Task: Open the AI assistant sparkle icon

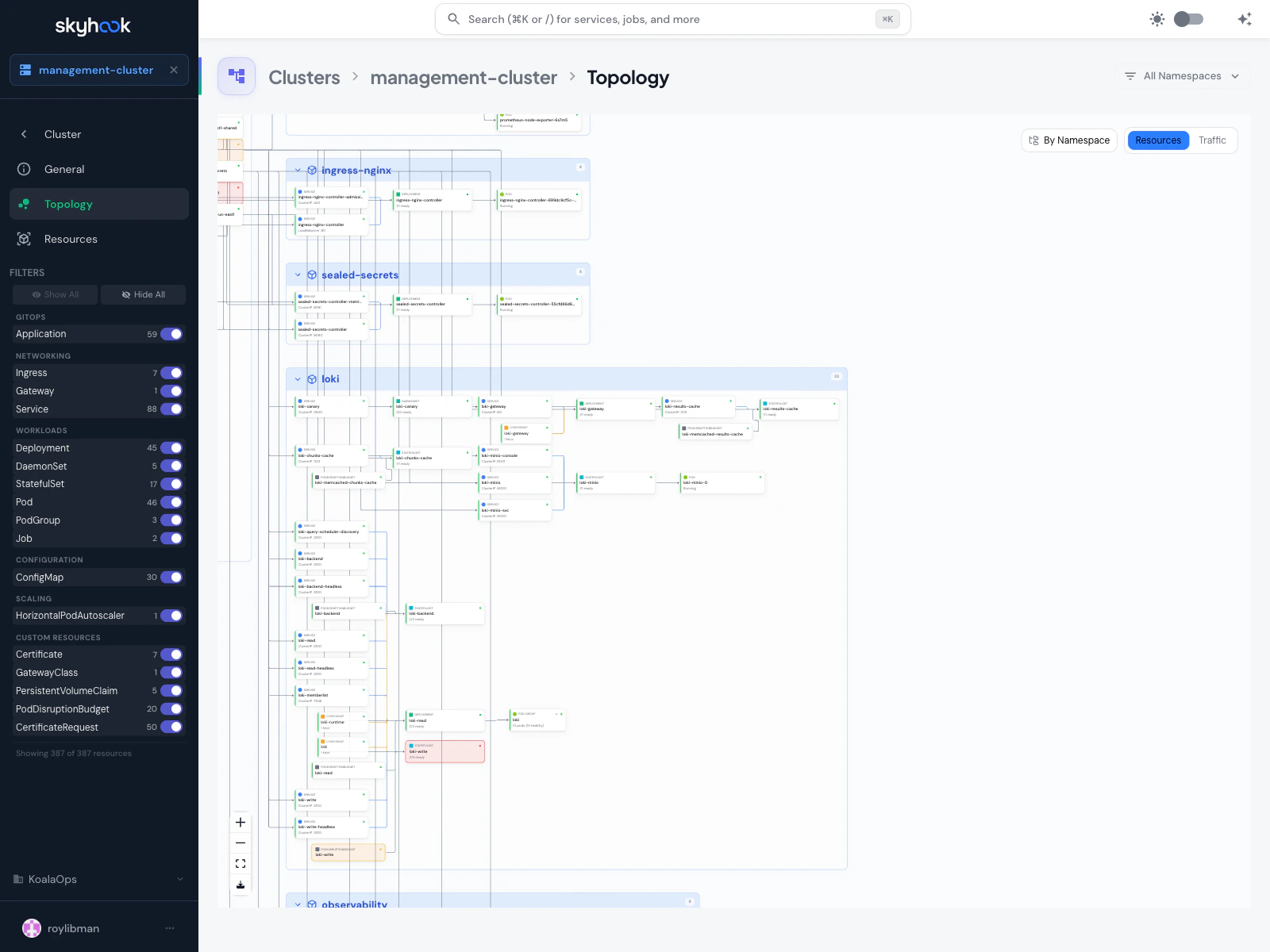Action: pyautogui.click(x=1244, y=18)
